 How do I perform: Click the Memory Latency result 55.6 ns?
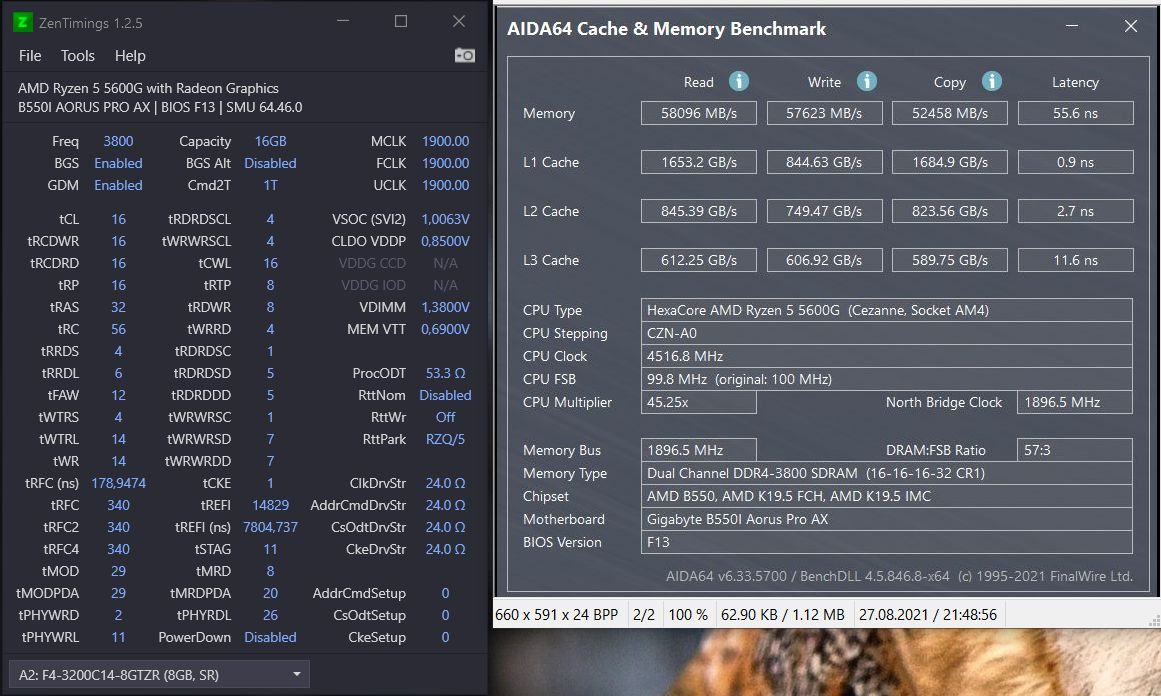pyautogui.click(x=1076, y=113)
